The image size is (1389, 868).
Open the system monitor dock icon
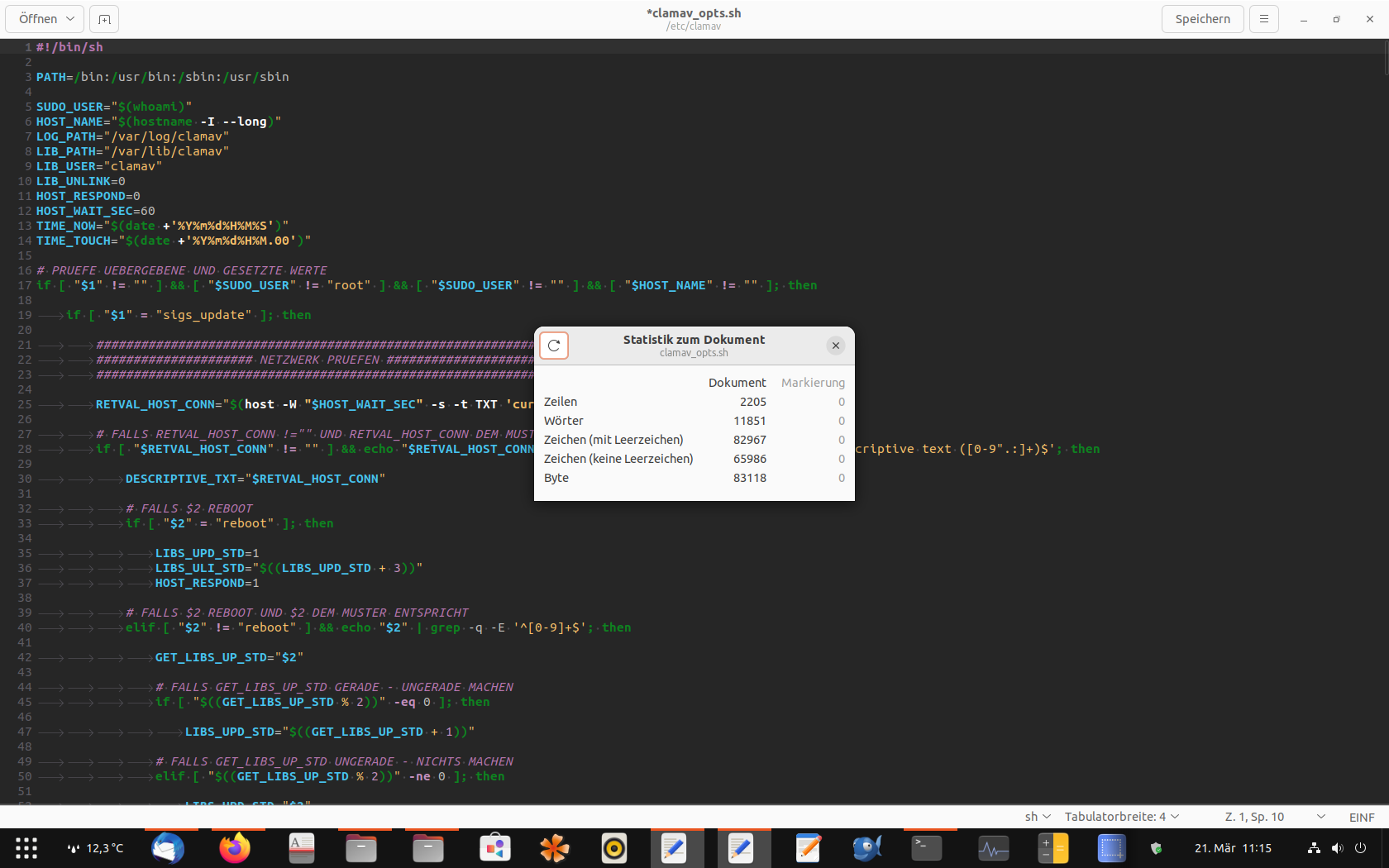[x=994, y=848]
